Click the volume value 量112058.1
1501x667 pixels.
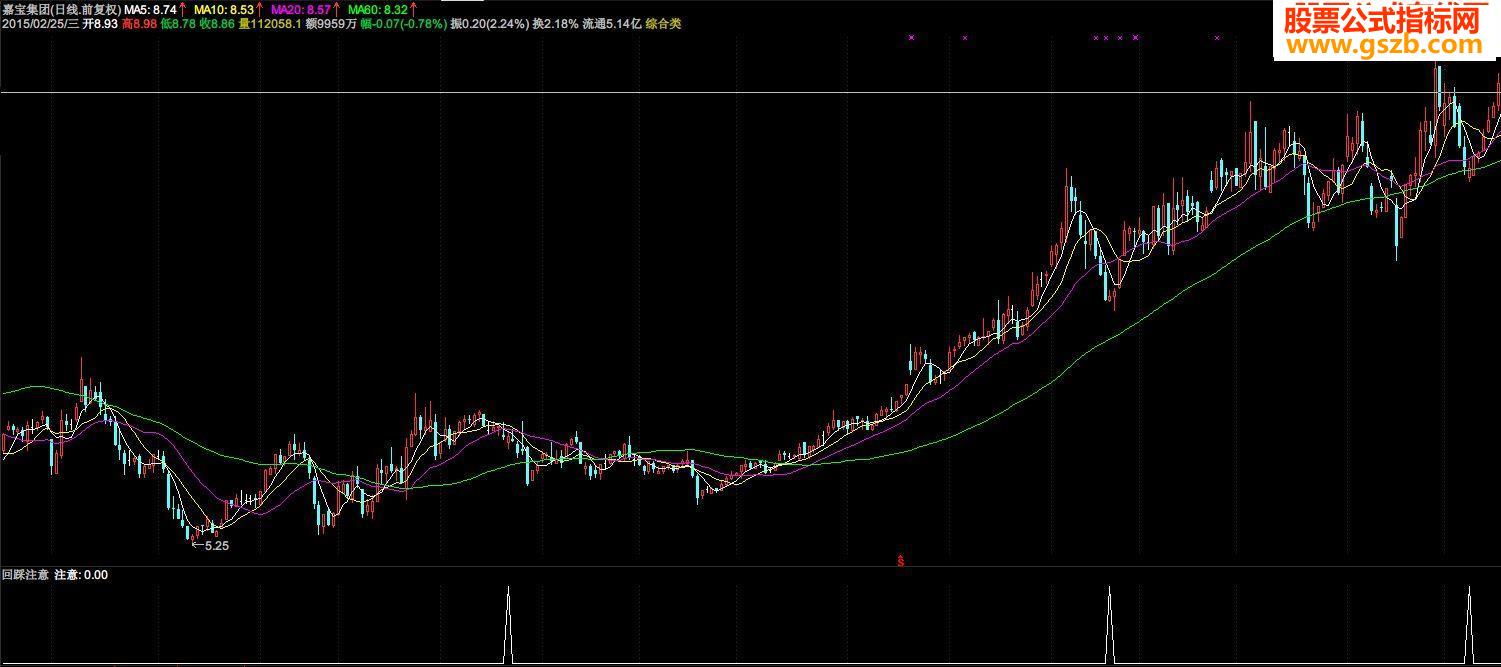[270, 23]
